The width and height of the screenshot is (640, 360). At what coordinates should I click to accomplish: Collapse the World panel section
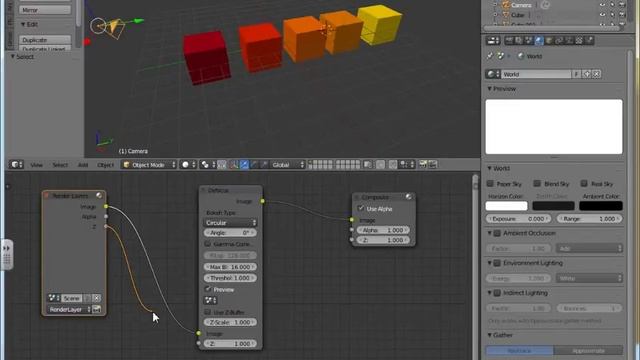pyautogui.click(x=489, y=168)
